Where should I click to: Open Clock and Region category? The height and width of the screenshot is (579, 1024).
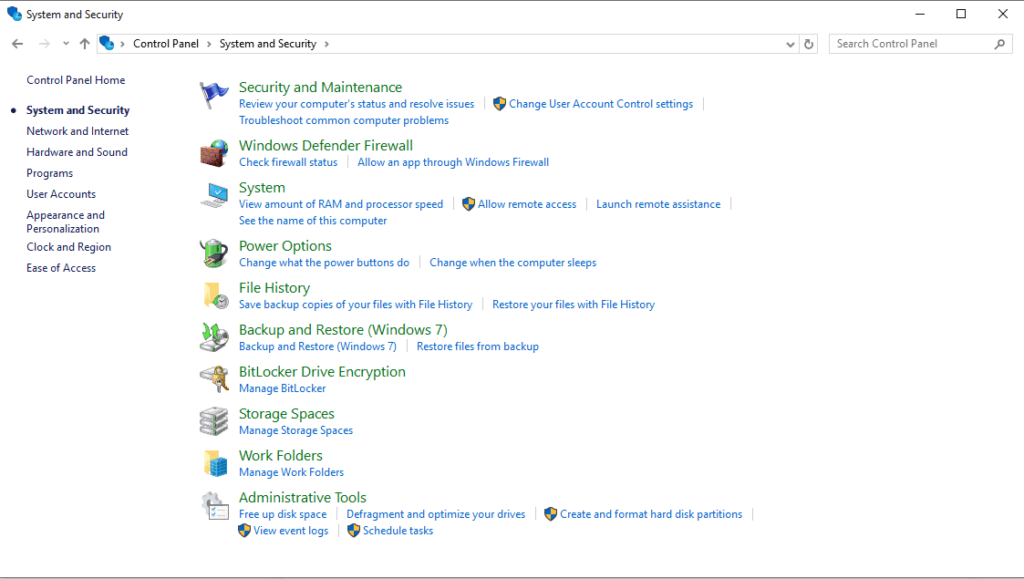click(69, 247)
